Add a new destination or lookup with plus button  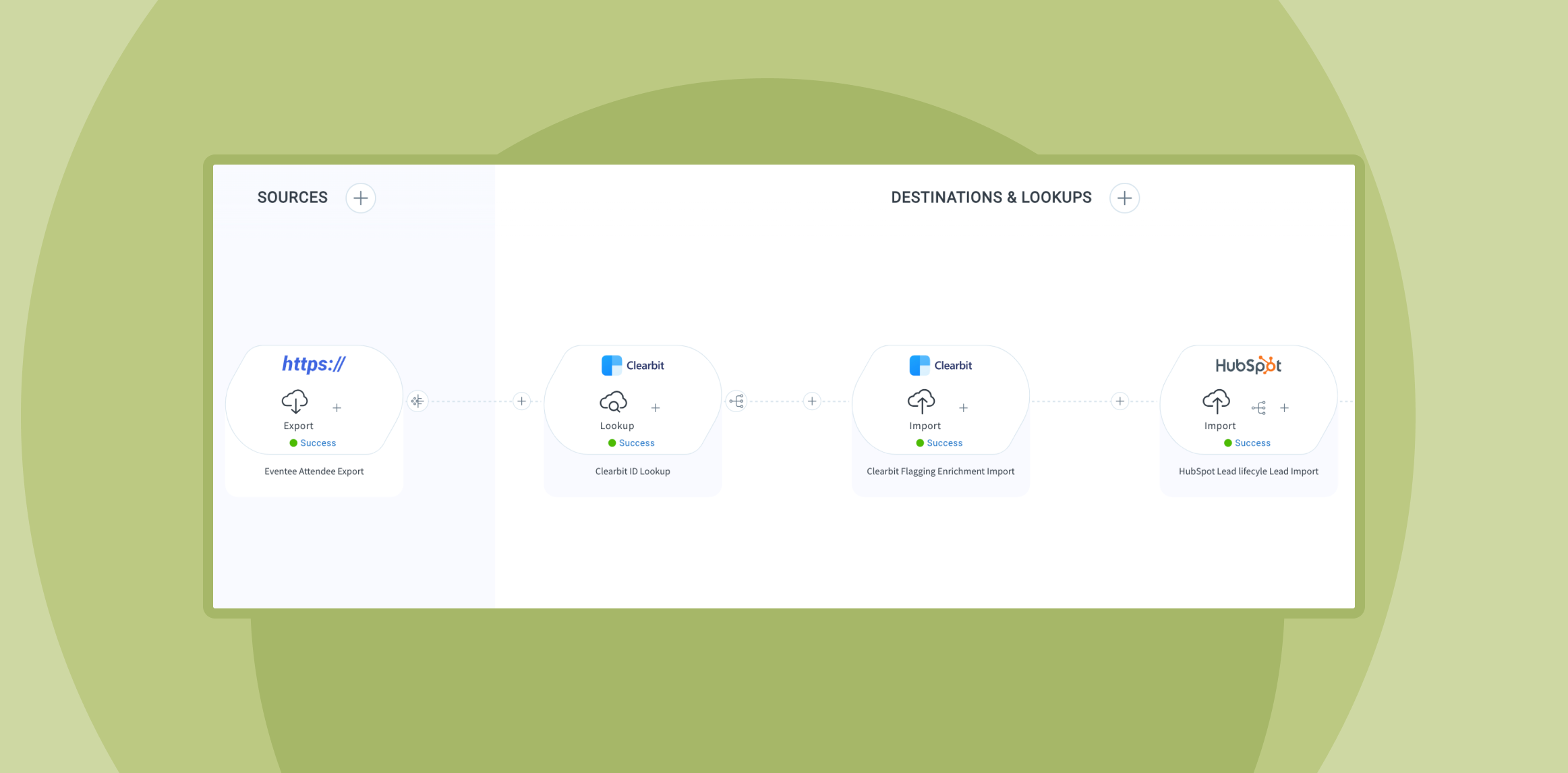(x=1124, y=198)
